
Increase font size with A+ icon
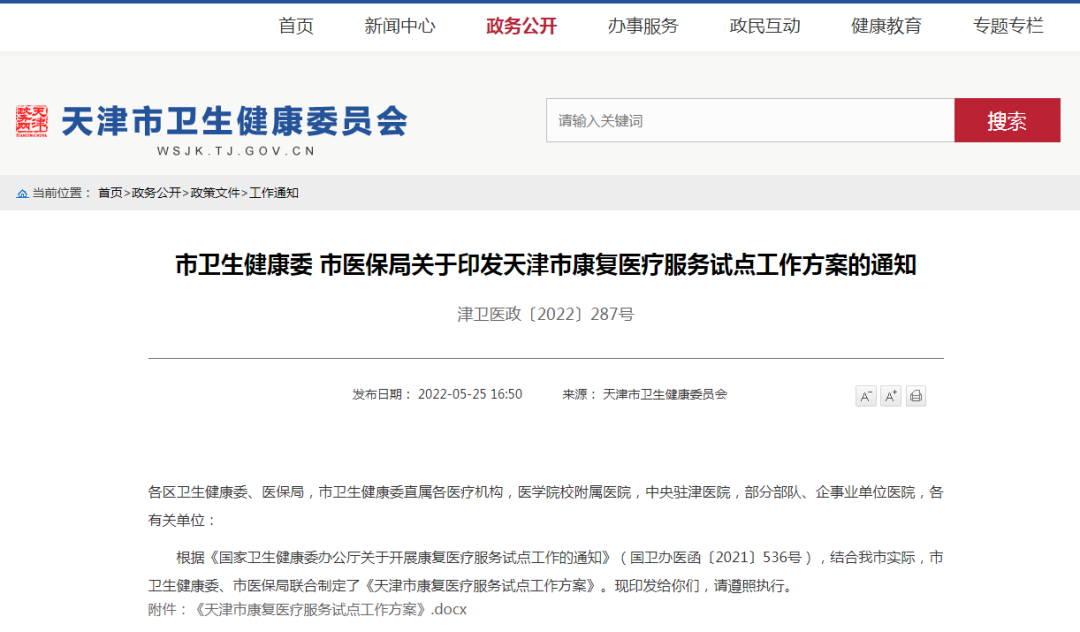point(891,396)
